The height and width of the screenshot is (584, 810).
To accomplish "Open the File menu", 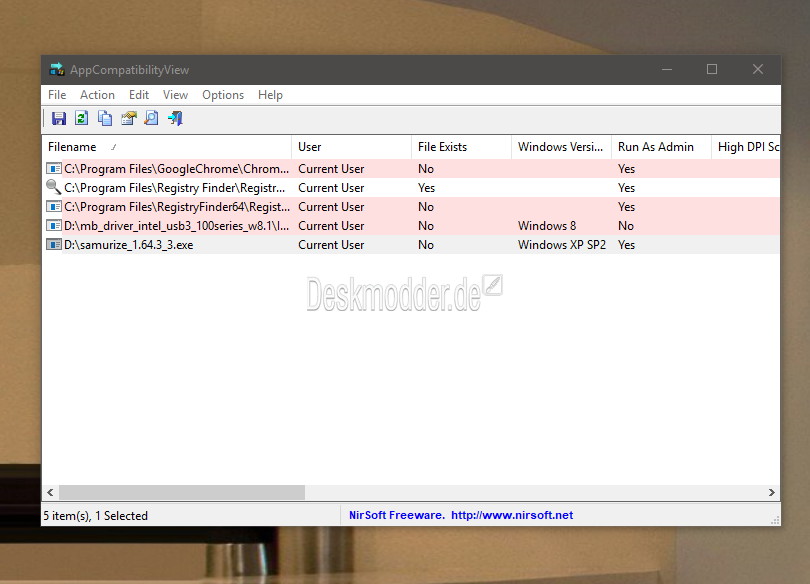I will [57, 95].
